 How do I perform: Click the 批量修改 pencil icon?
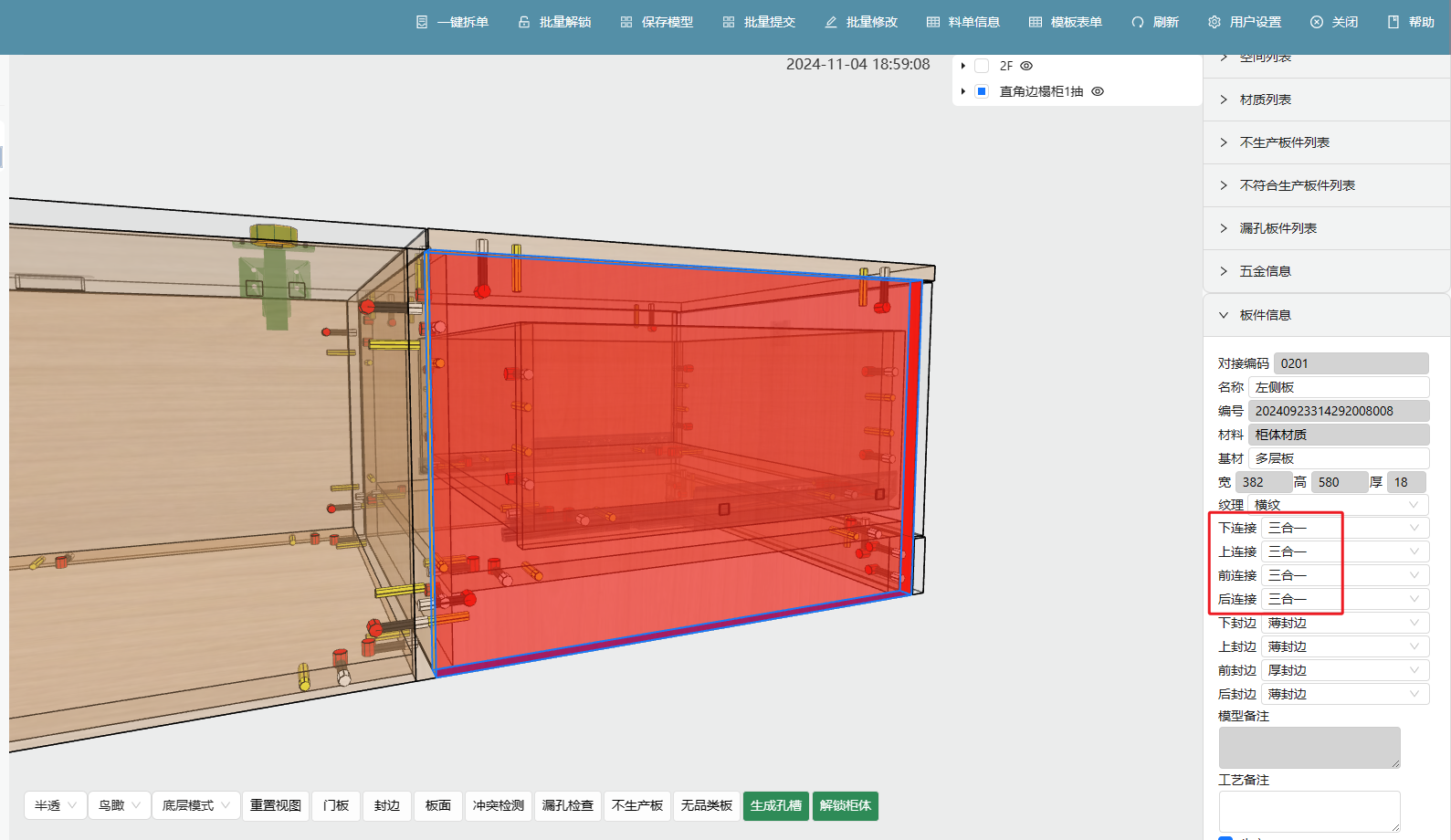831,22
